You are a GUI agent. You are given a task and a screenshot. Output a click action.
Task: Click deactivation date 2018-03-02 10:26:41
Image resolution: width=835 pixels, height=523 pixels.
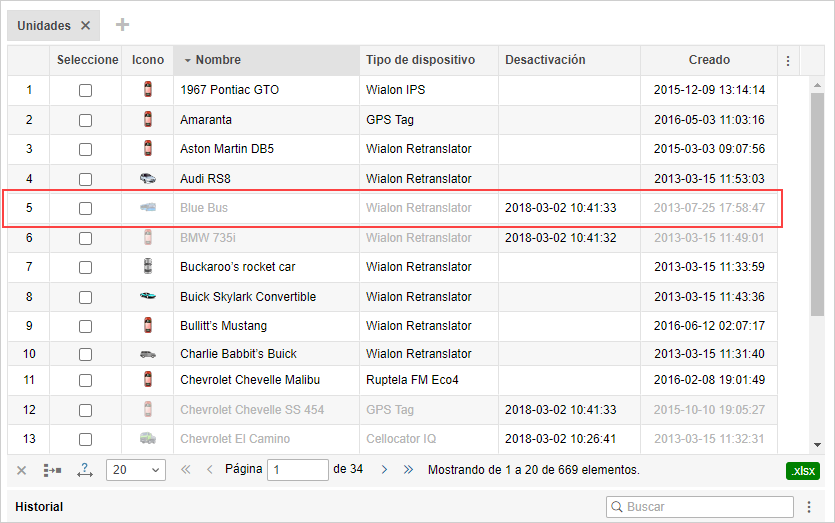point(560,439)
